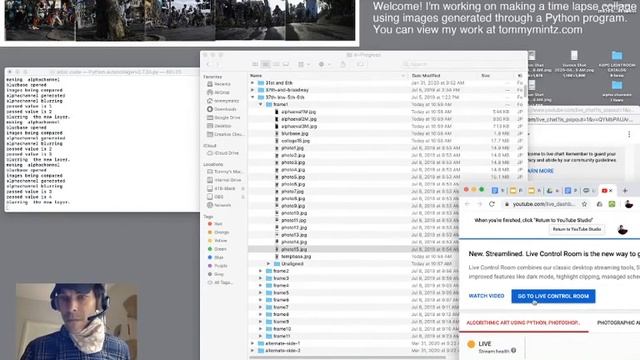640x360 pixels.
Task: Select the Blue tag in Finder sidebar
Action: [216, 257]
